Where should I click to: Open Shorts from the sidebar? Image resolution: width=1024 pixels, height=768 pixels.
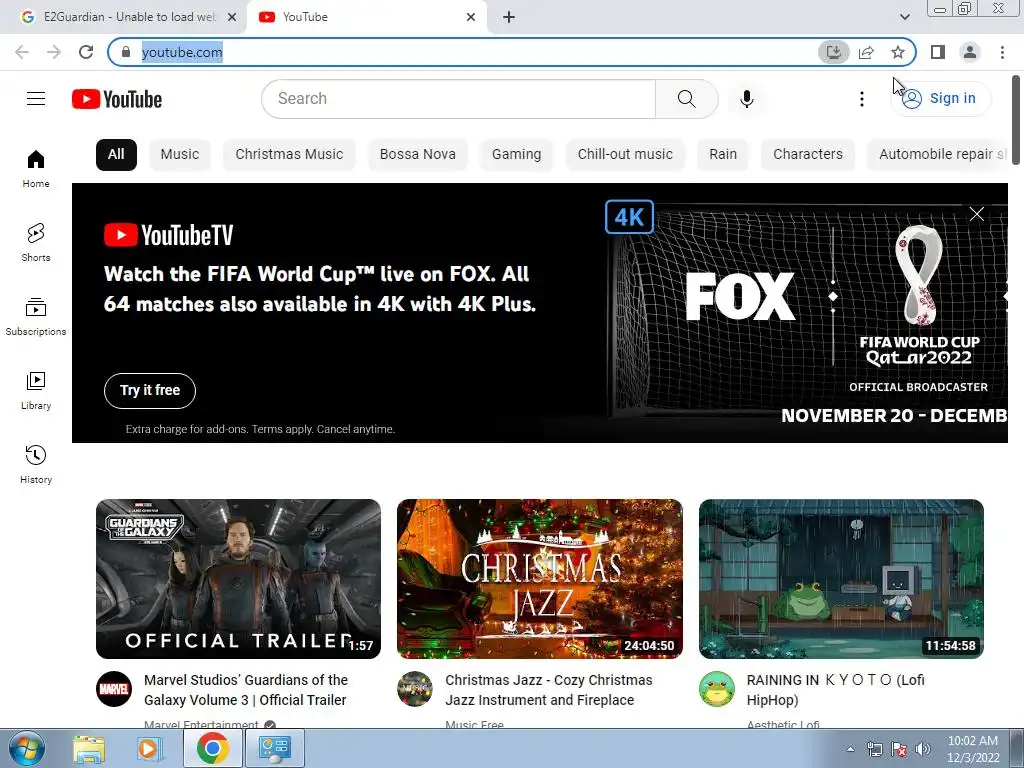(36, 242)
